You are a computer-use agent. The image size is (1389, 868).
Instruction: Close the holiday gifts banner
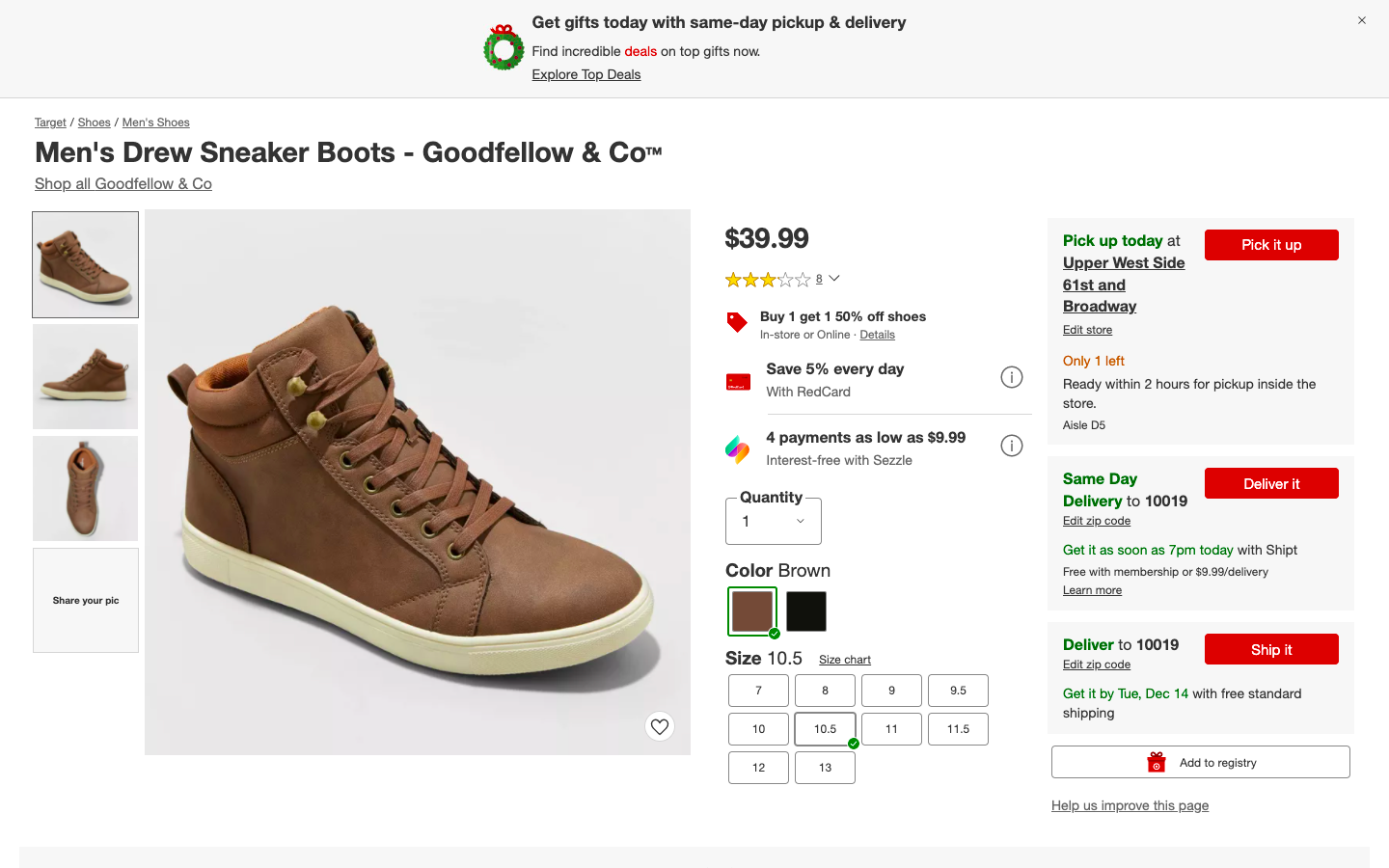pos(1362,20)
